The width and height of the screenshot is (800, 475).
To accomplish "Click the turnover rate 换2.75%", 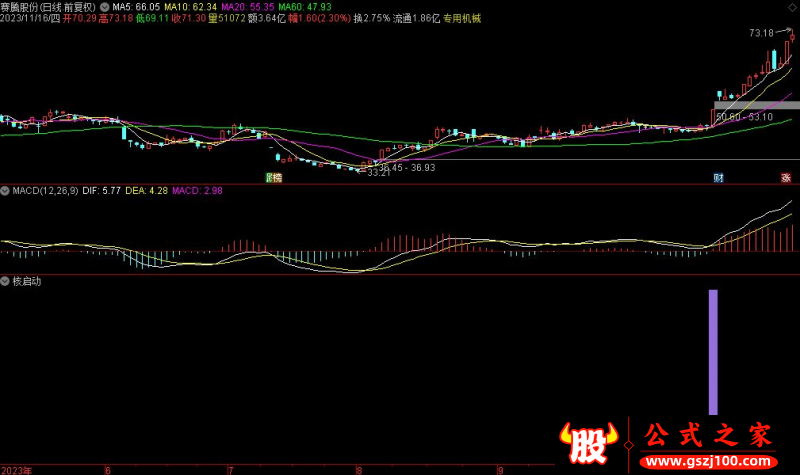I will [x=371, y=18].
